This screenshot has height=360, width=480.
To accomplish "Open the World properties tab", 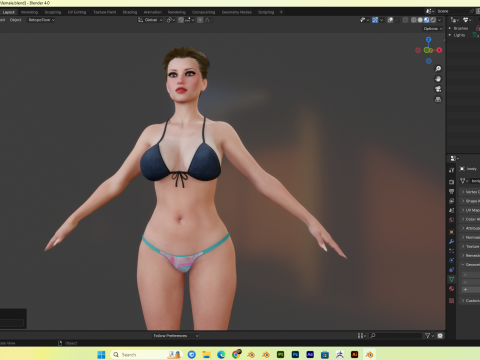I will tap(452, 220).
